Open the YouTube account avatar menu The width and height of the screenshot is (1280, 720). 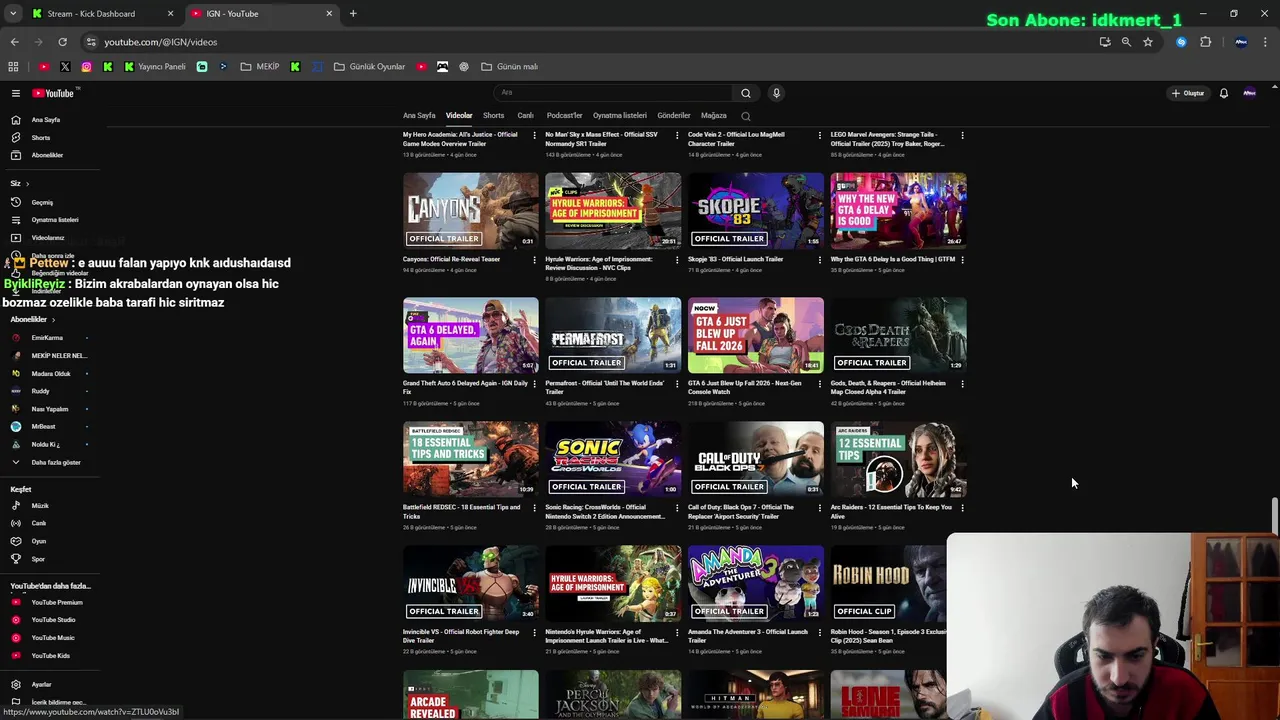1249,93
